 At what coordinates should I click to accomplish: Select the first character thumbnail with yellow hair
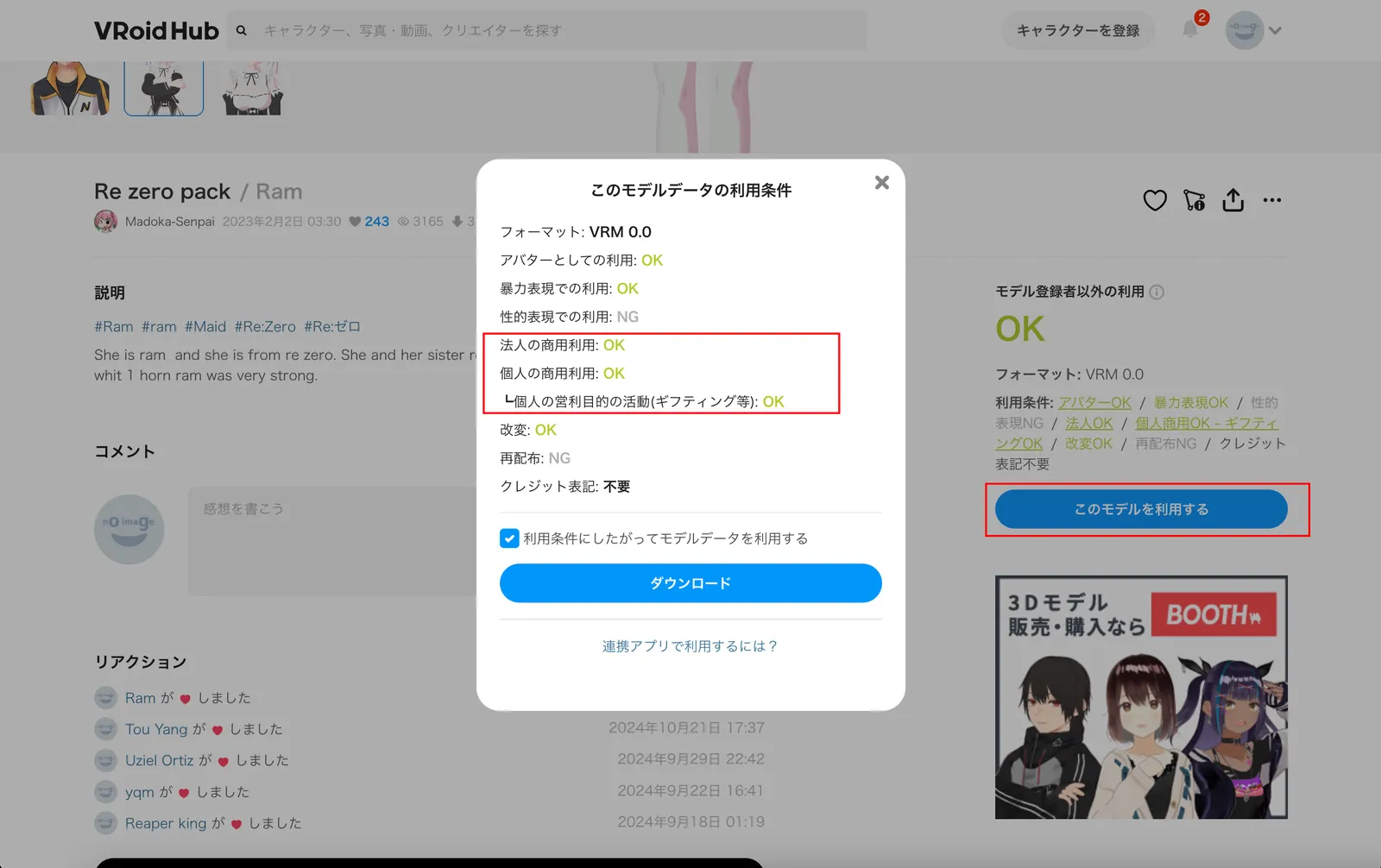(70, 88)
